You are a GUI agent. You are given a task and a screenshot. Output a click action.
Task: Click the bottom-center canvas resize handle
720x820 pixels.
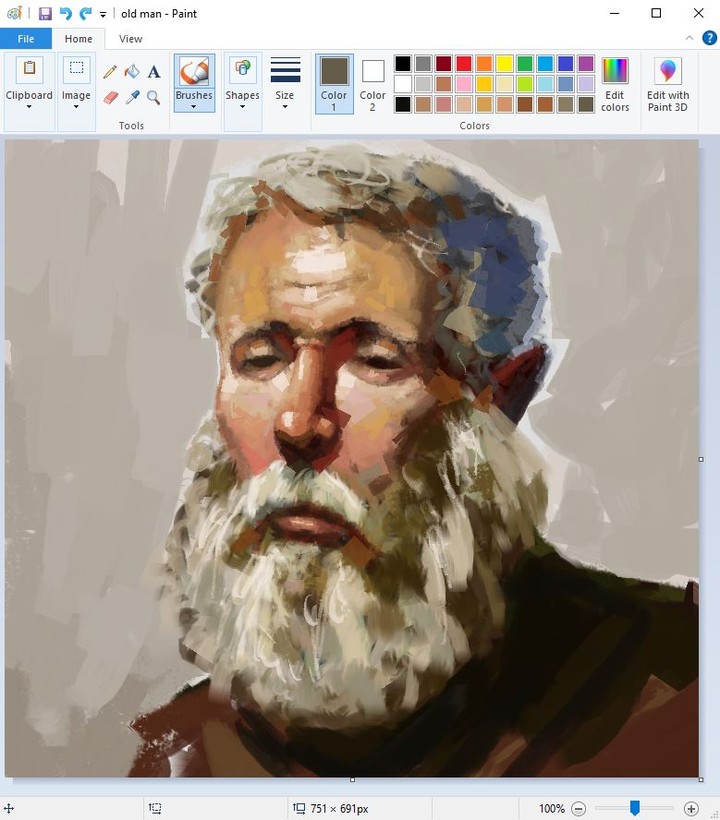(x=352, y=780)
